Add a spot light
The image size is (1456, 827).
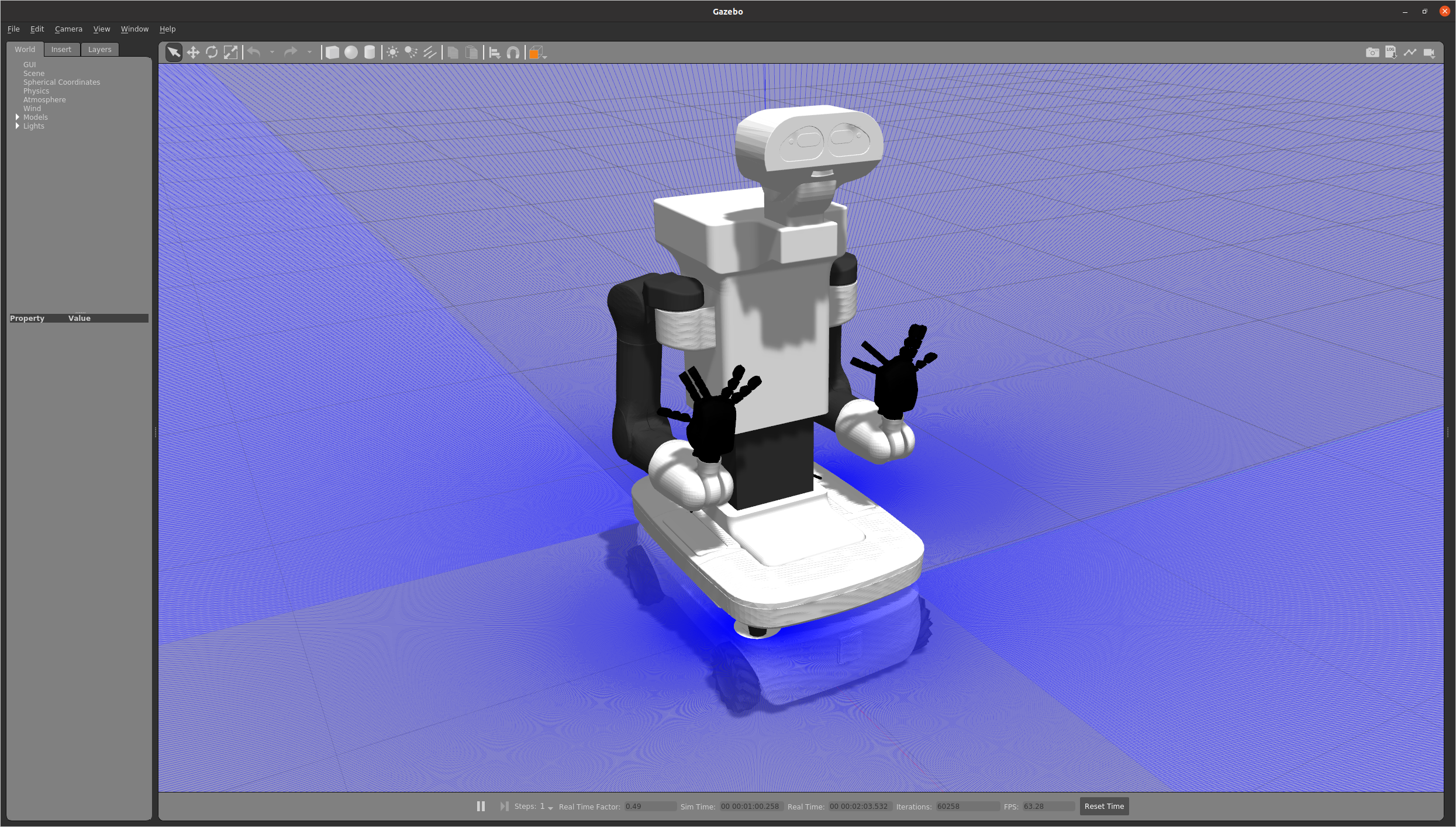pos(411,53)
